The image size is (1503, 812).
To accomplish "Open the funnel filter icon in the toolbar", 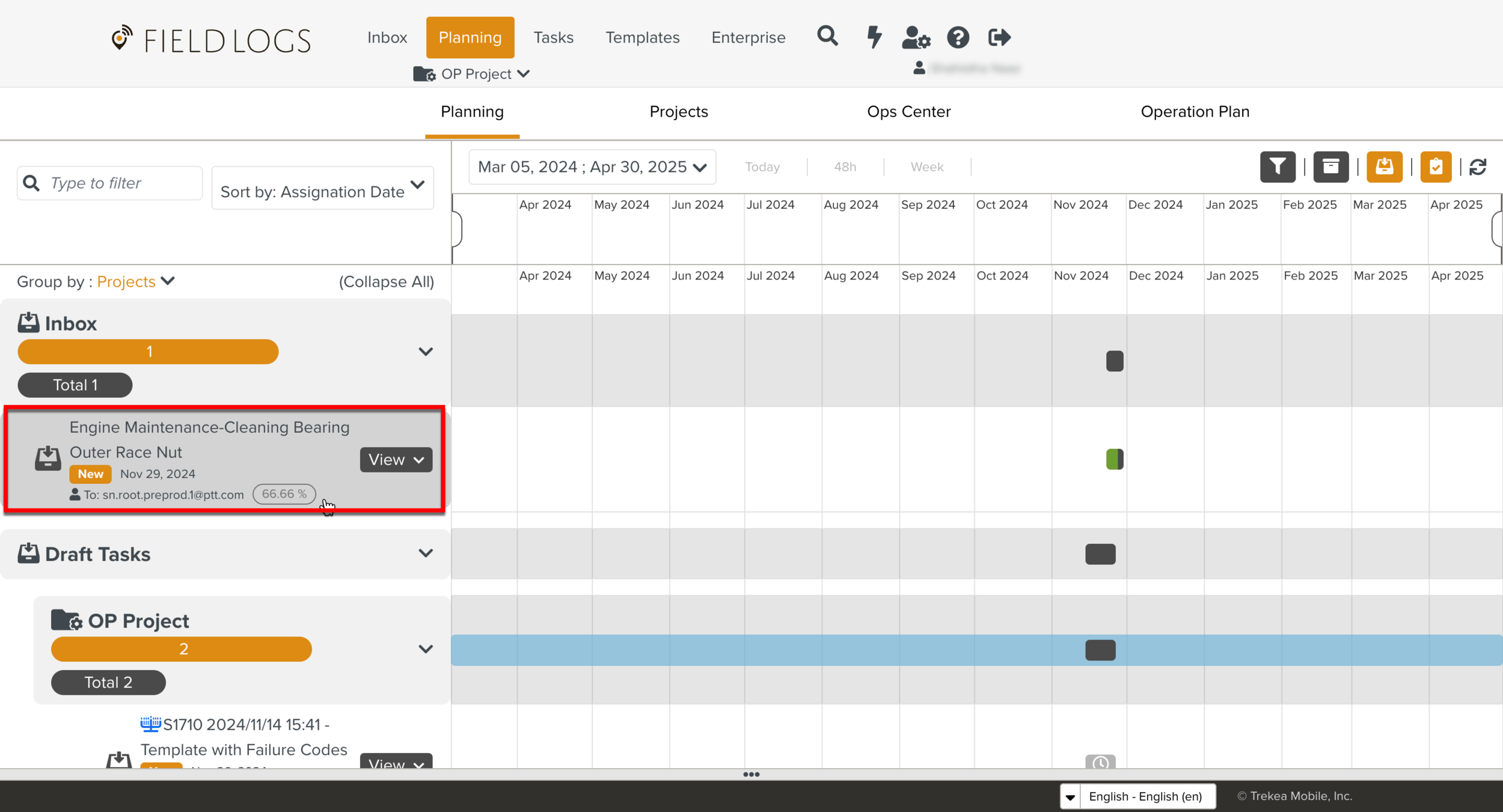I will pyautogui.click(x=1278, y=166).
